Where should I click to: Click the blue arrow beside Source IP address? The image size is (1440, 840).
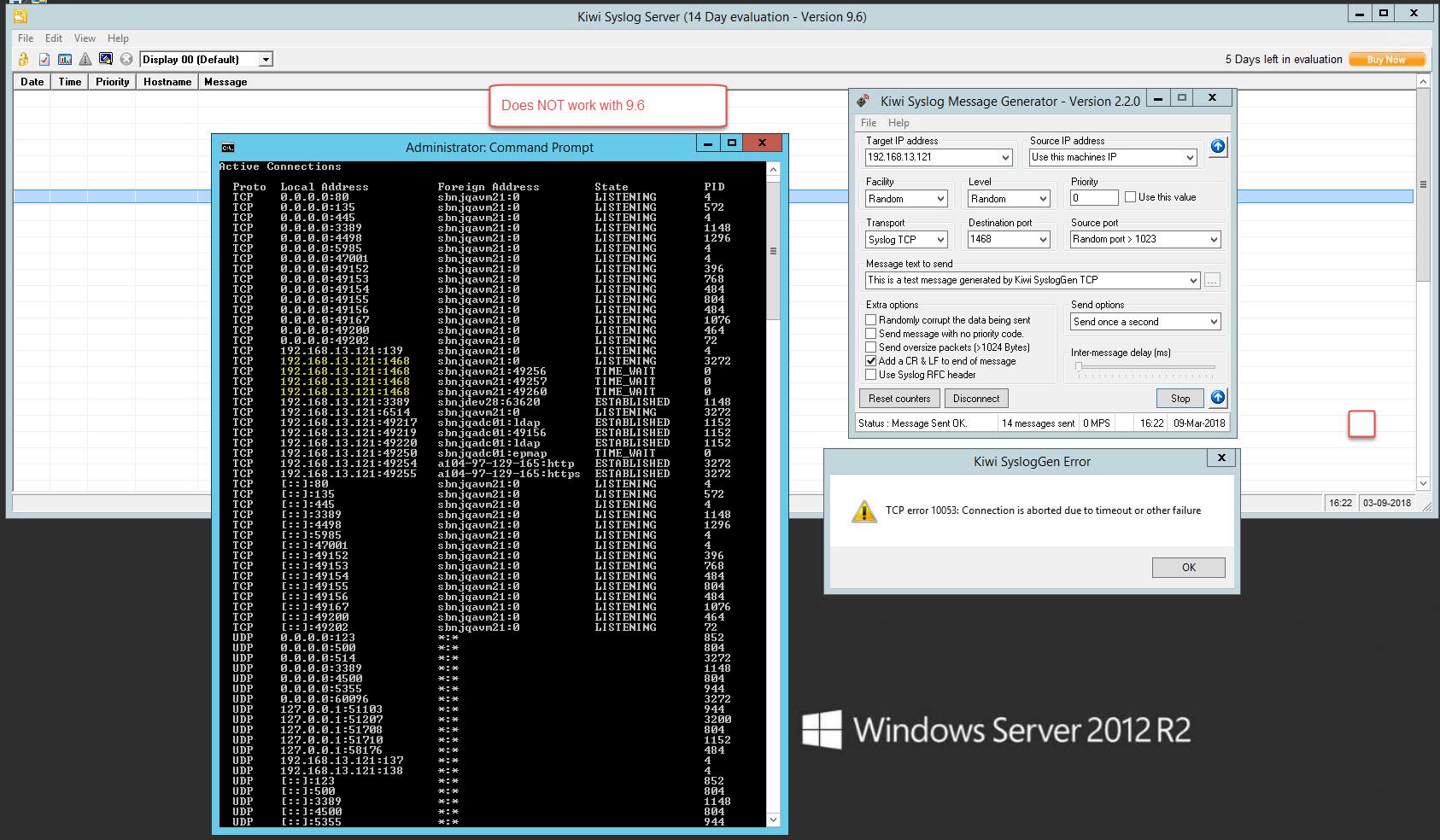click(1218, 147)
